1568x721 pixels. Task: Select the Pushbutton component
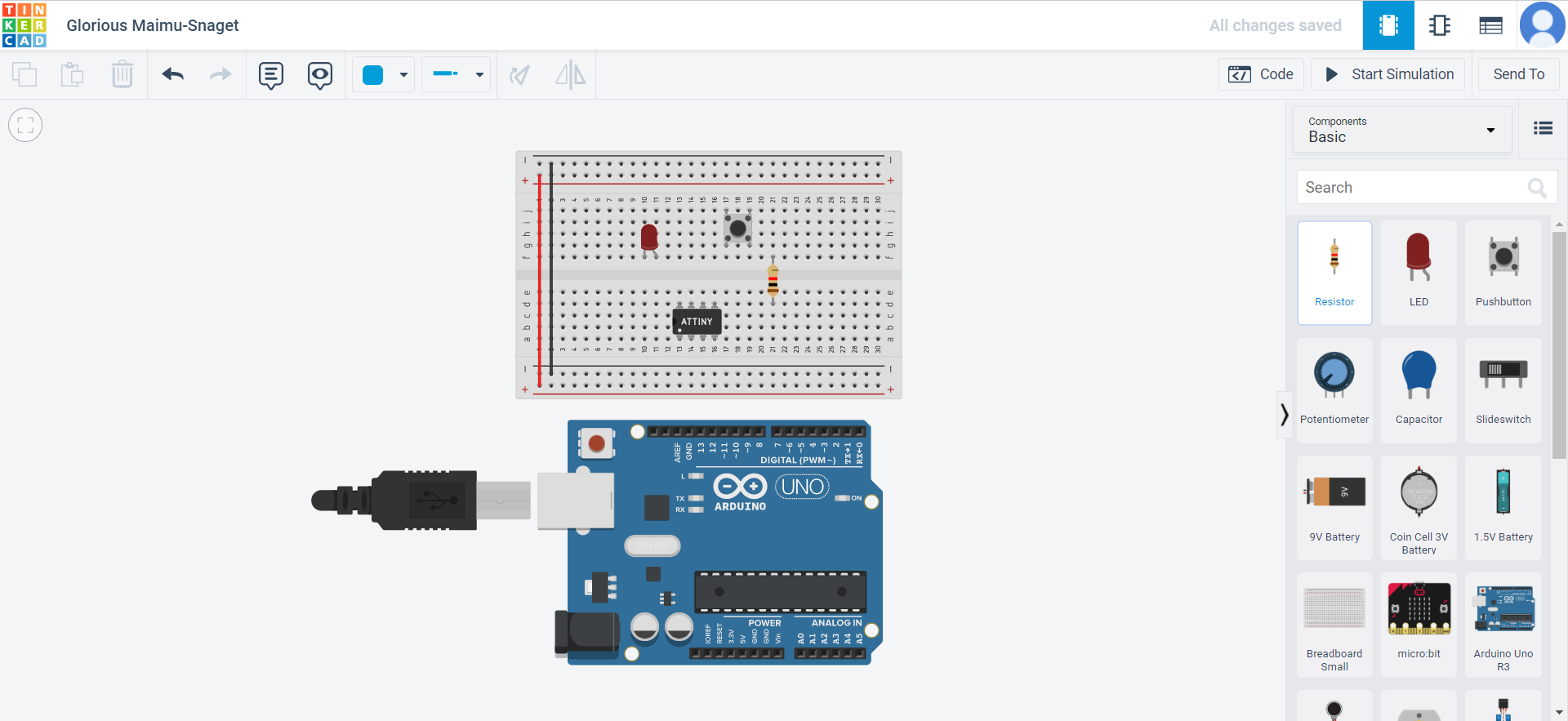tap(1503, 273)
